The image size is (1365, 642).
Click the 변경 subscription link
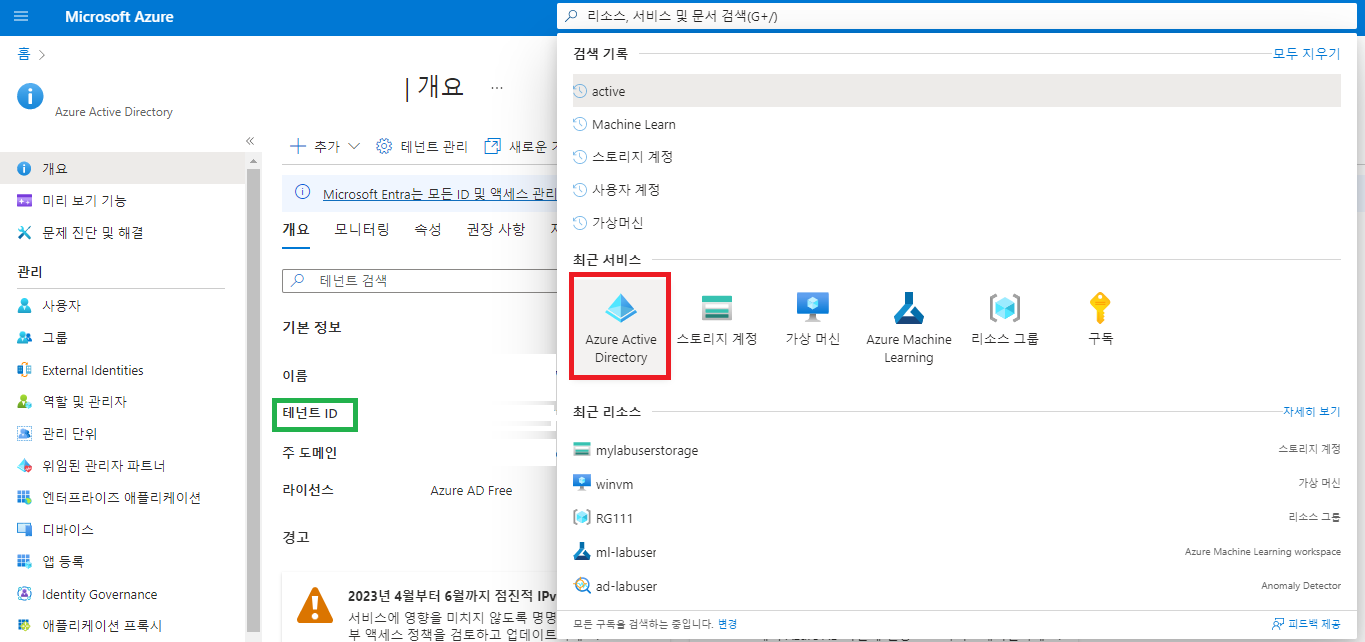pos(727,624)
